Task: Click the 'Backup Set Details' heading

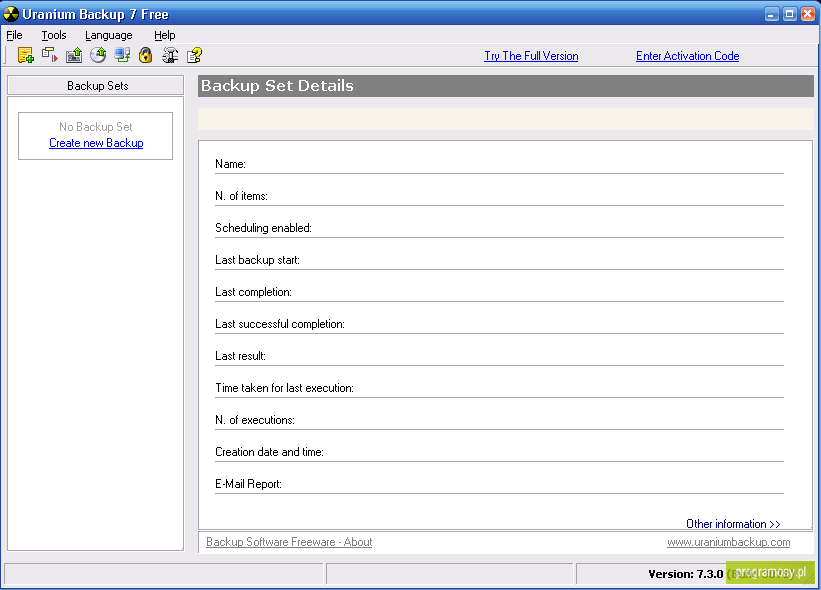Action: click(x=278, y=86)
